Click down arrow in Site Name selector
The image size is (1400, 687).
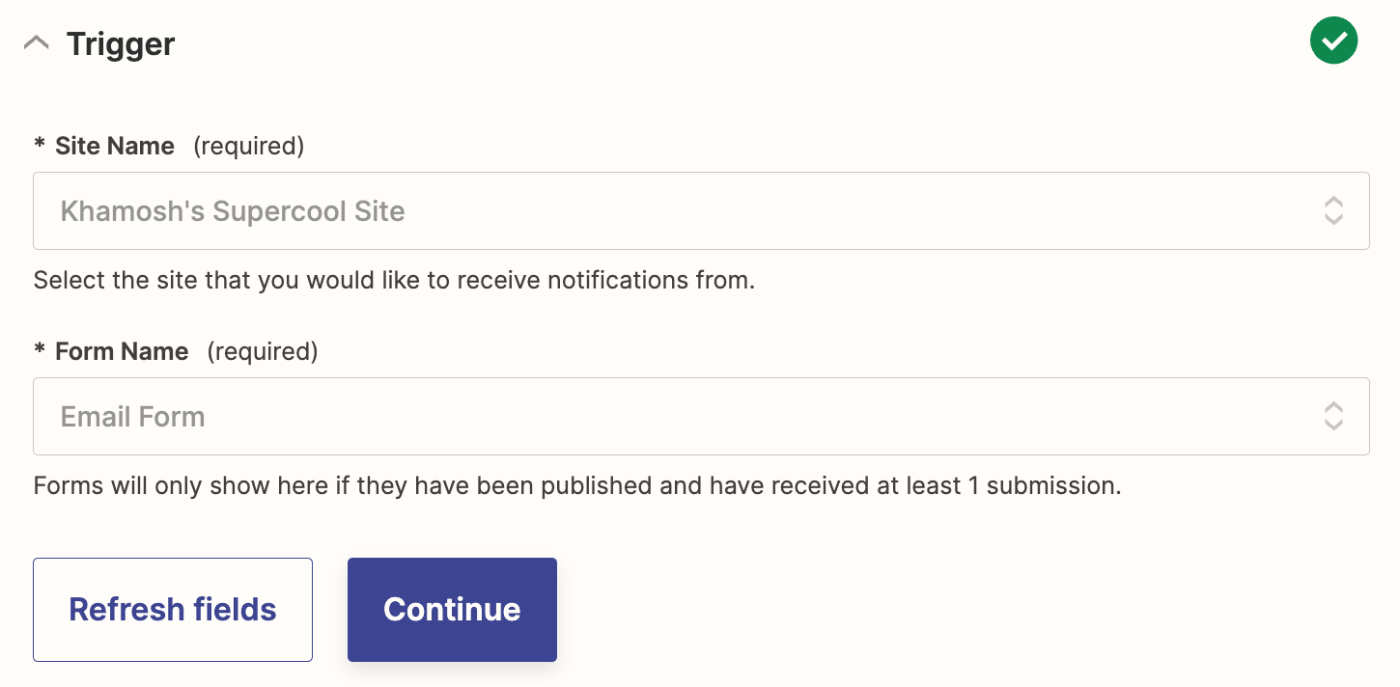tap(1333, 219)
